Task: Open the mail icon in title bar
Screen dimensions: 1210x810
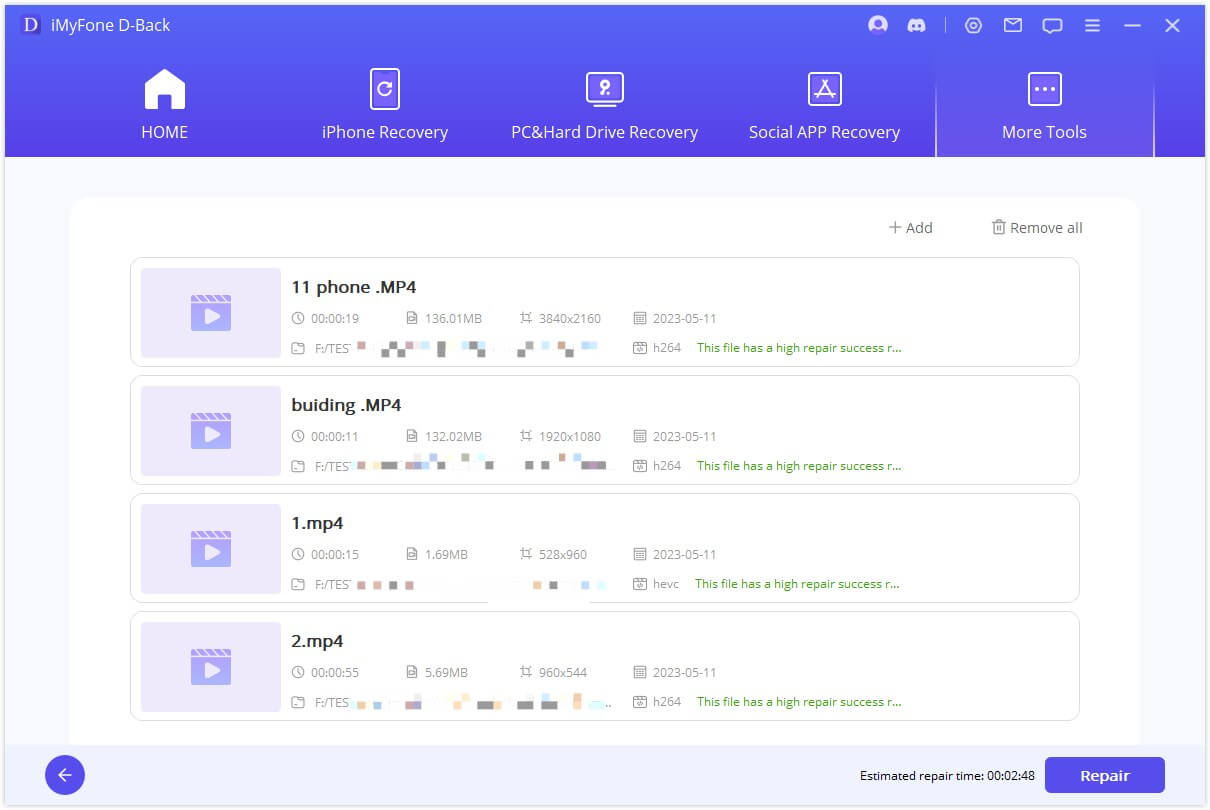Action: (x=1013, y=26)
